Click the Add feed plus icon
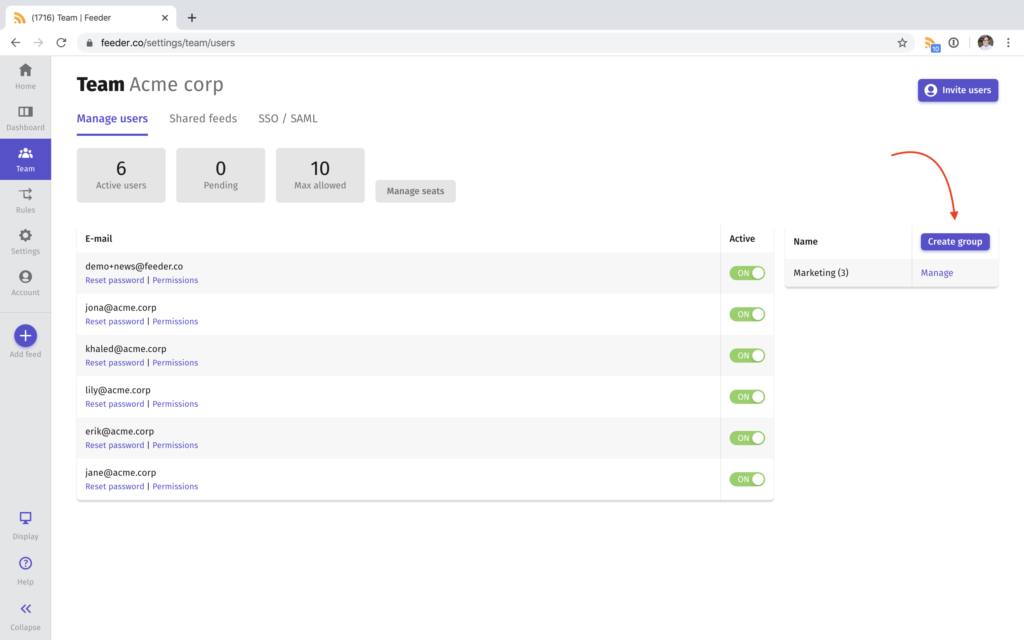The image size is (1024, 640). click(x=25, y=336)
